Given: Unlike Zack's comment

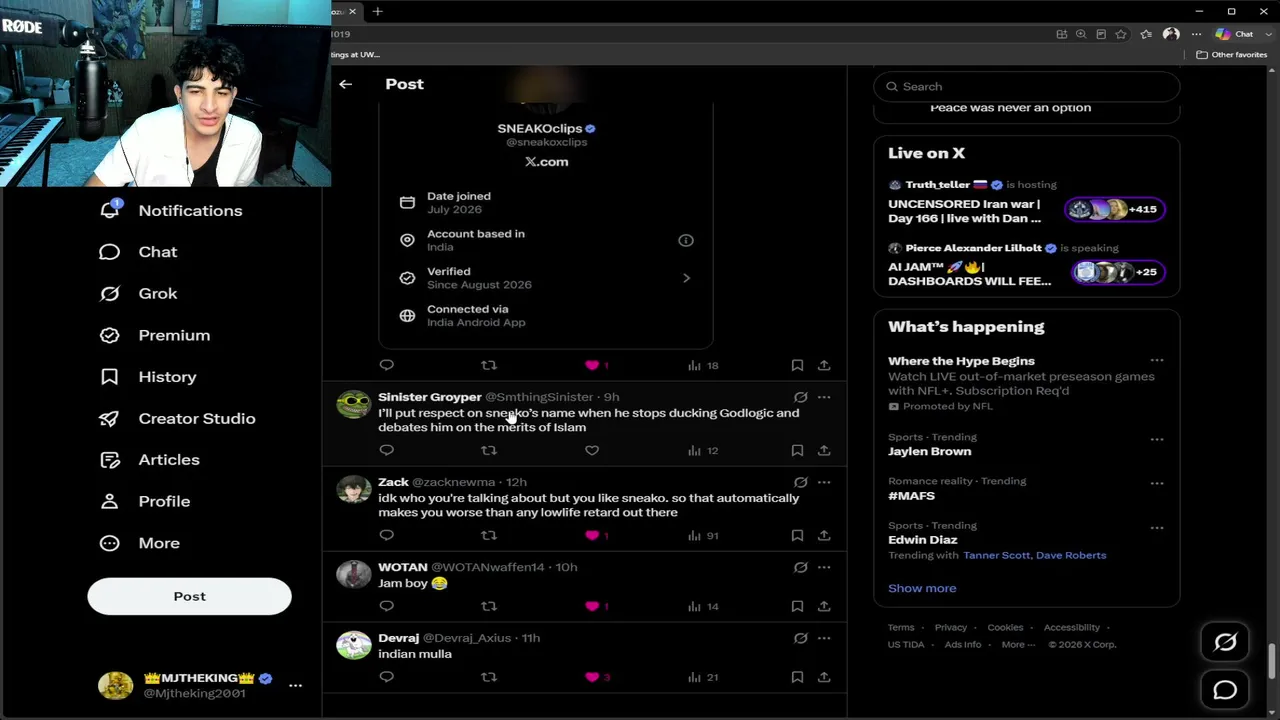Looking at the screenshot, I should tap(592, 535).
